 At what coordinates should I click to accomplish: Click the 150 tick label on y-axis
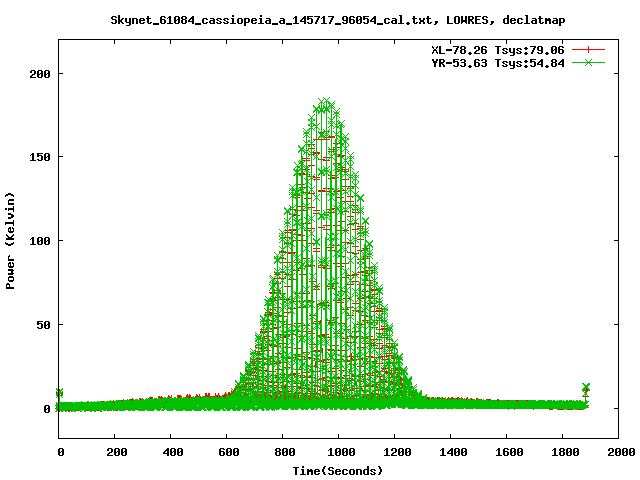tap(40, 157)
